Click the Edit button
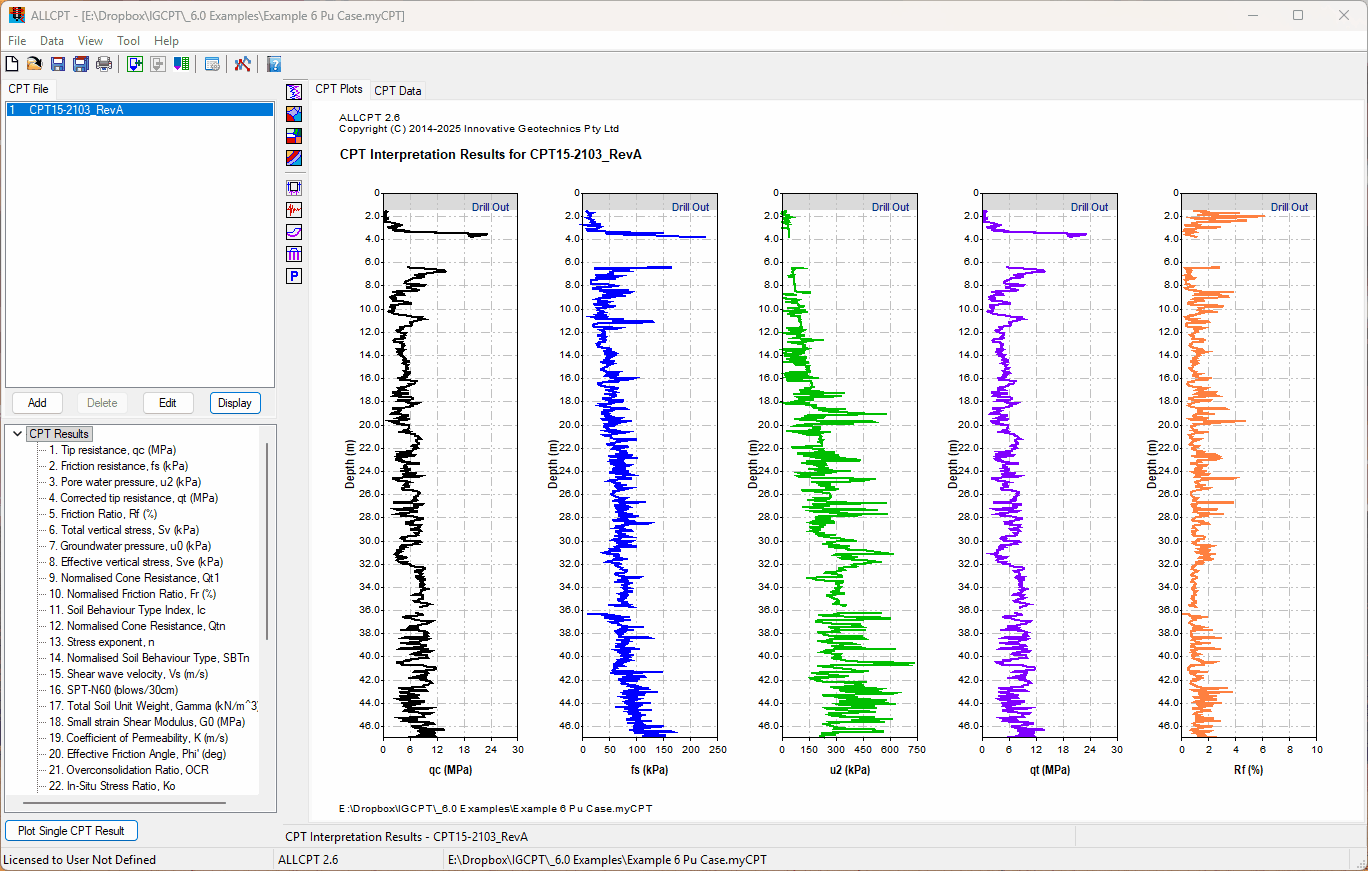 (x=167, y=403)
